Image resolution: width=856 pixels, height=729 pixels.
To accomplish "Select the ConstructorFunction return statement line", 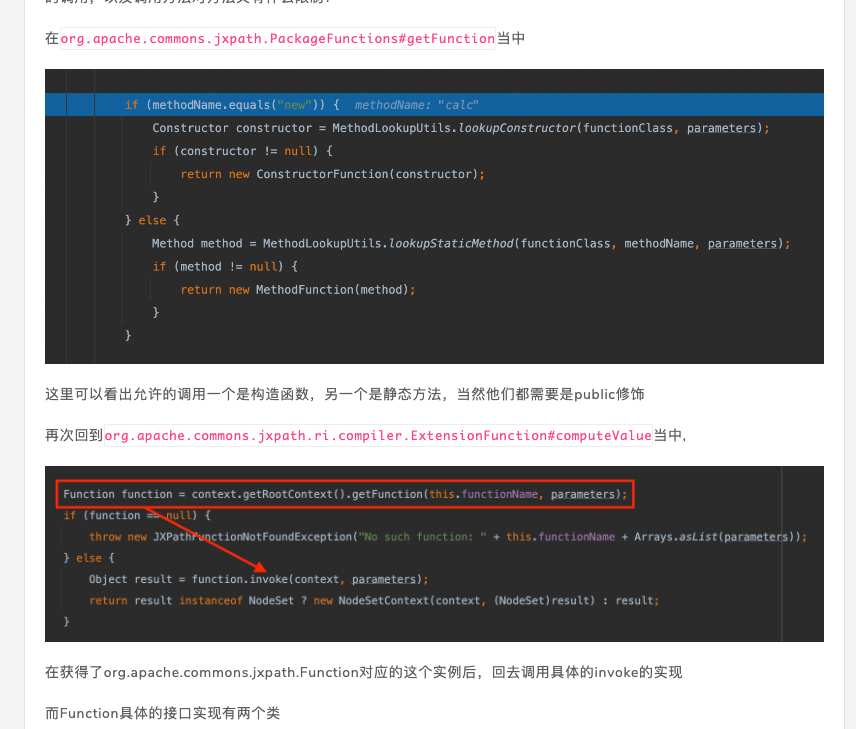I will click(x=332, y=173).
